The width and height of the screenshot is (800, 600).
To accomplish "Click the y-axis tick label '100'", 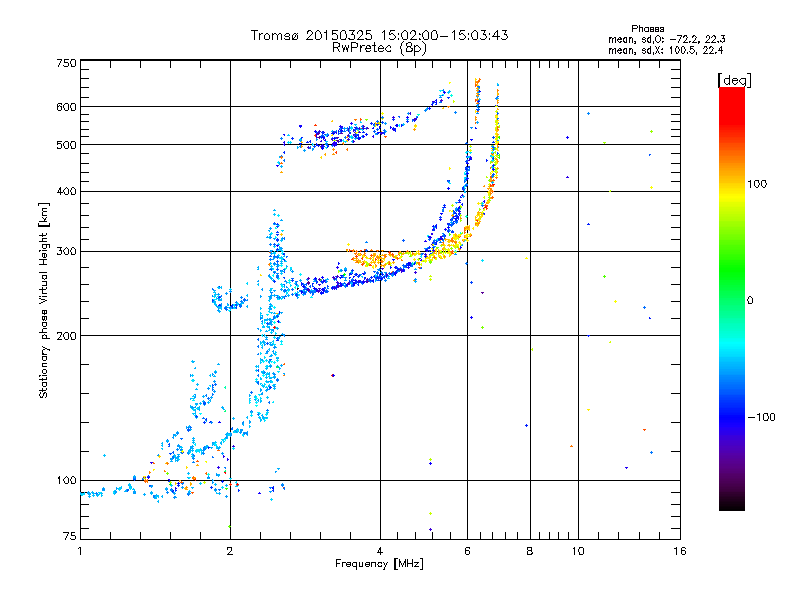I will pos(66,480).
